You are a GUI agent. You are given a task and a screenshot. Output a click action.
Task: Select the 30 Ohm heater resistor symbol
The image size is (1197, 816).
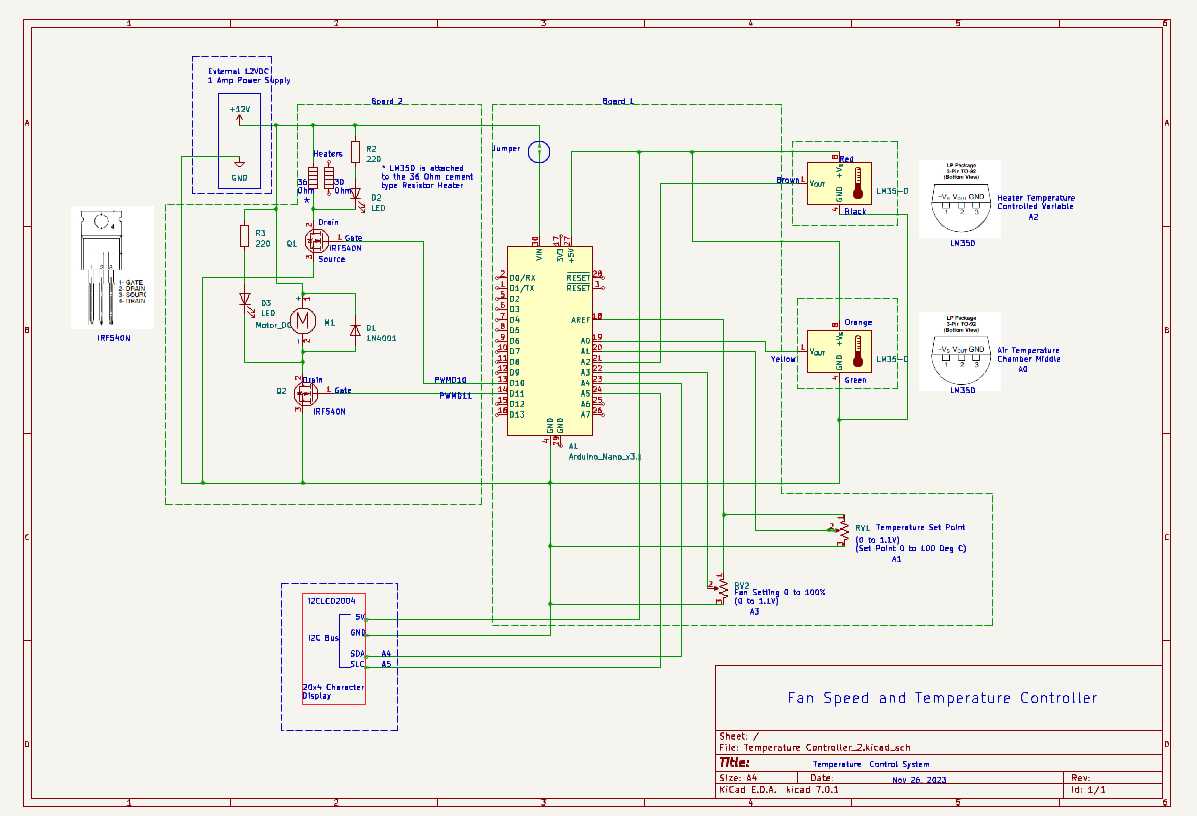coord(328,178)
